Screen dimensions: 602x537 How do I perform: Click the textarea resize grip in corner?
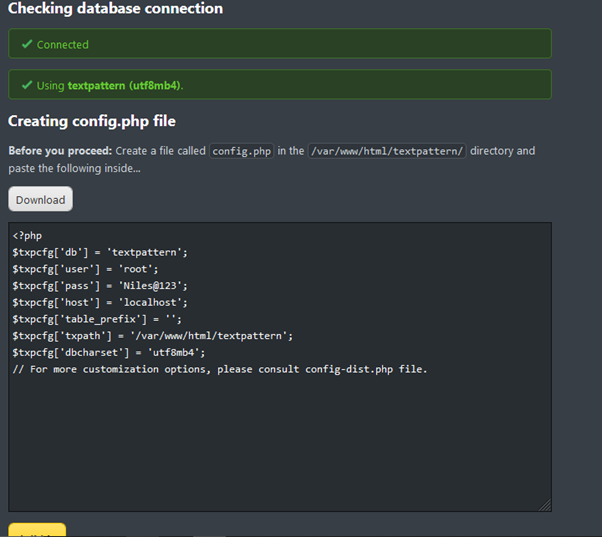544,505
